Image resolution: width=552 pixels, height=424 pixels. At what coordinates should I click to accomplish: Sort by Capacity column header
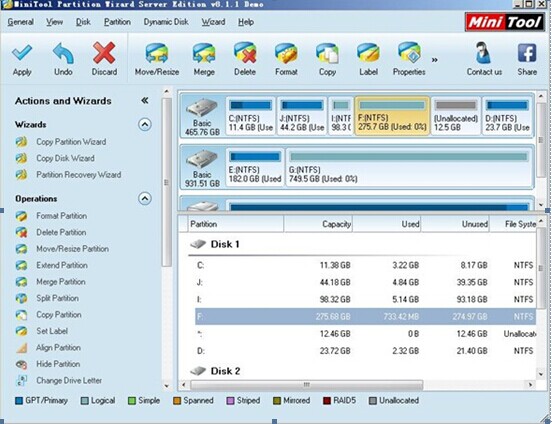pos(318,224)
